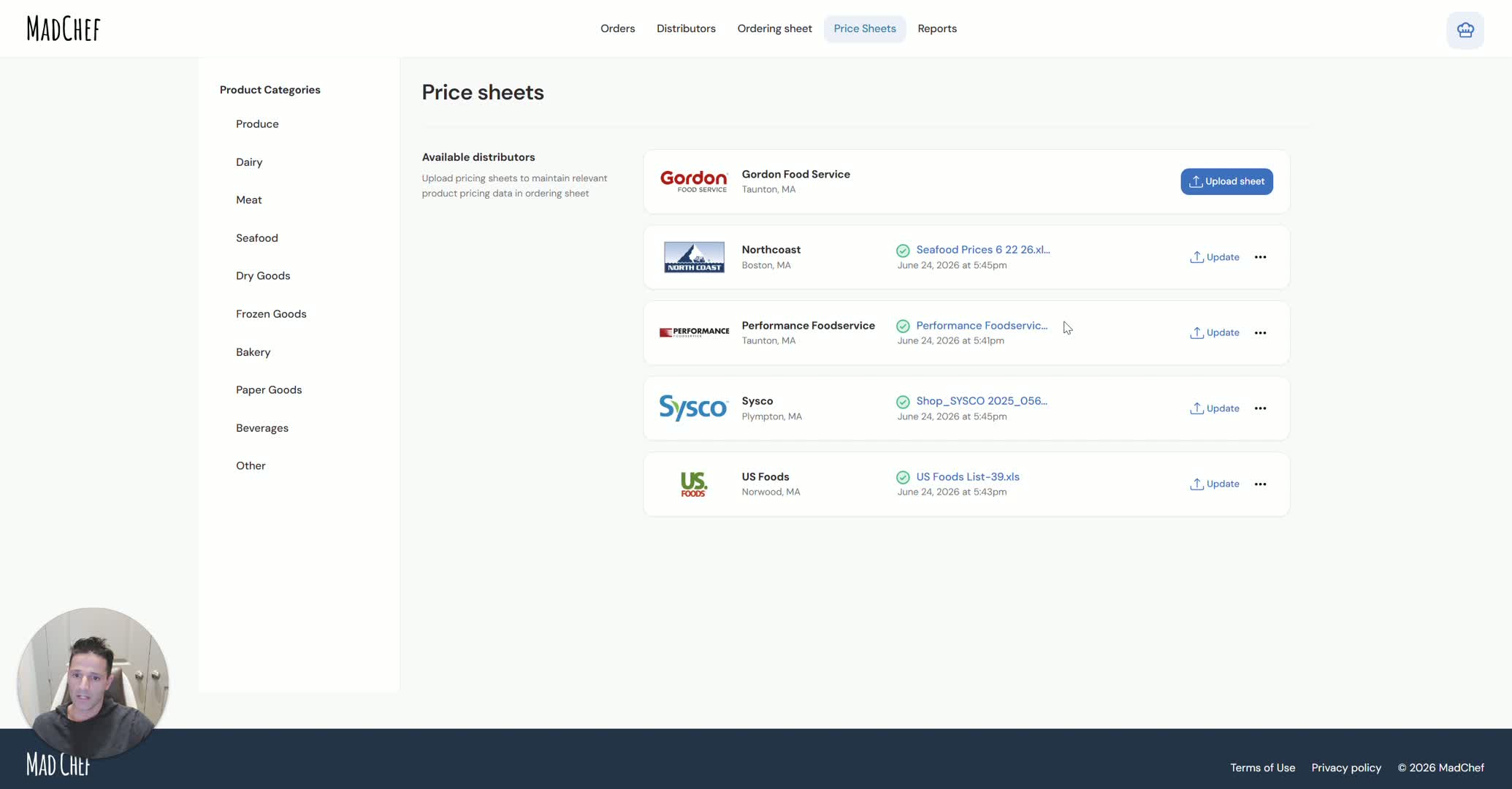Update the Performance Foodservice price sheet
The width and height of the screenshot is (1512, 789).
click(x=1215, y=332)
